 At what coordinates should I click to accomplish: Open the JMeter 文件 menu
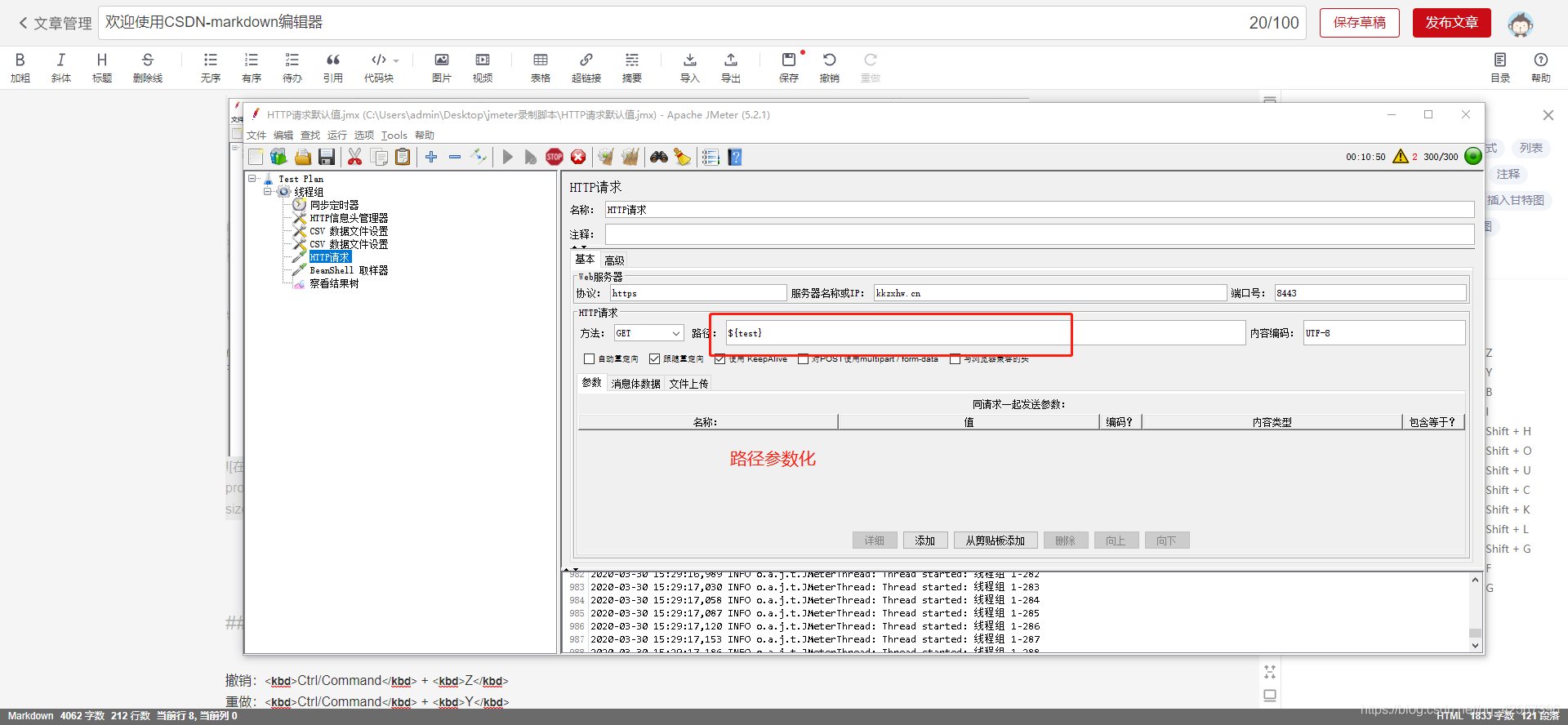pyautogui.click(x=256, y=136)
